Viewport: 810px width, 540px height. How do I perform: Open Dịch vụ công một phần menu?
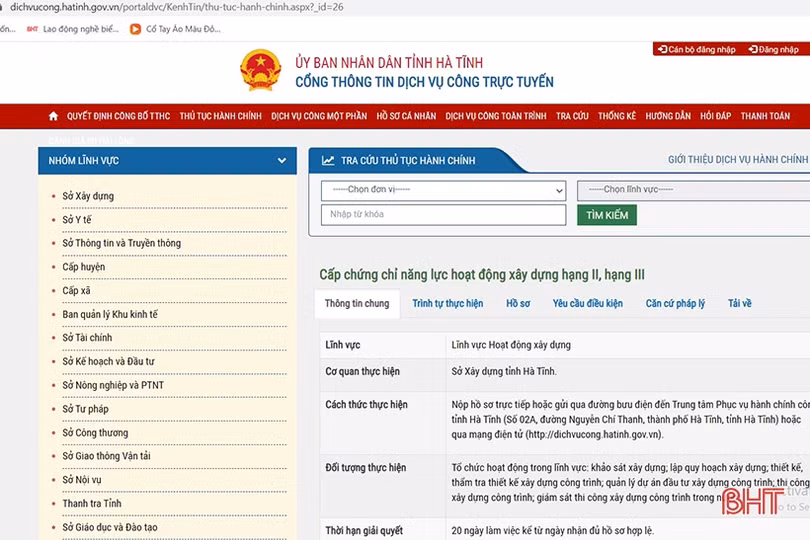pos(319,116)
